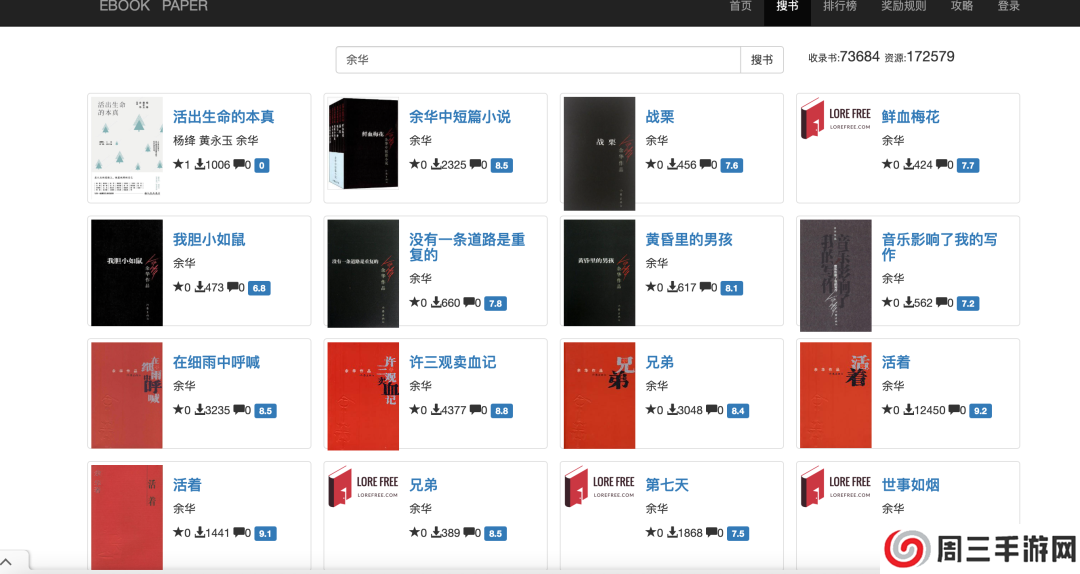Click download icon showing 4377 for 许三观卖血记
The height and width of the screenshot is (574, 1080).
436,410
